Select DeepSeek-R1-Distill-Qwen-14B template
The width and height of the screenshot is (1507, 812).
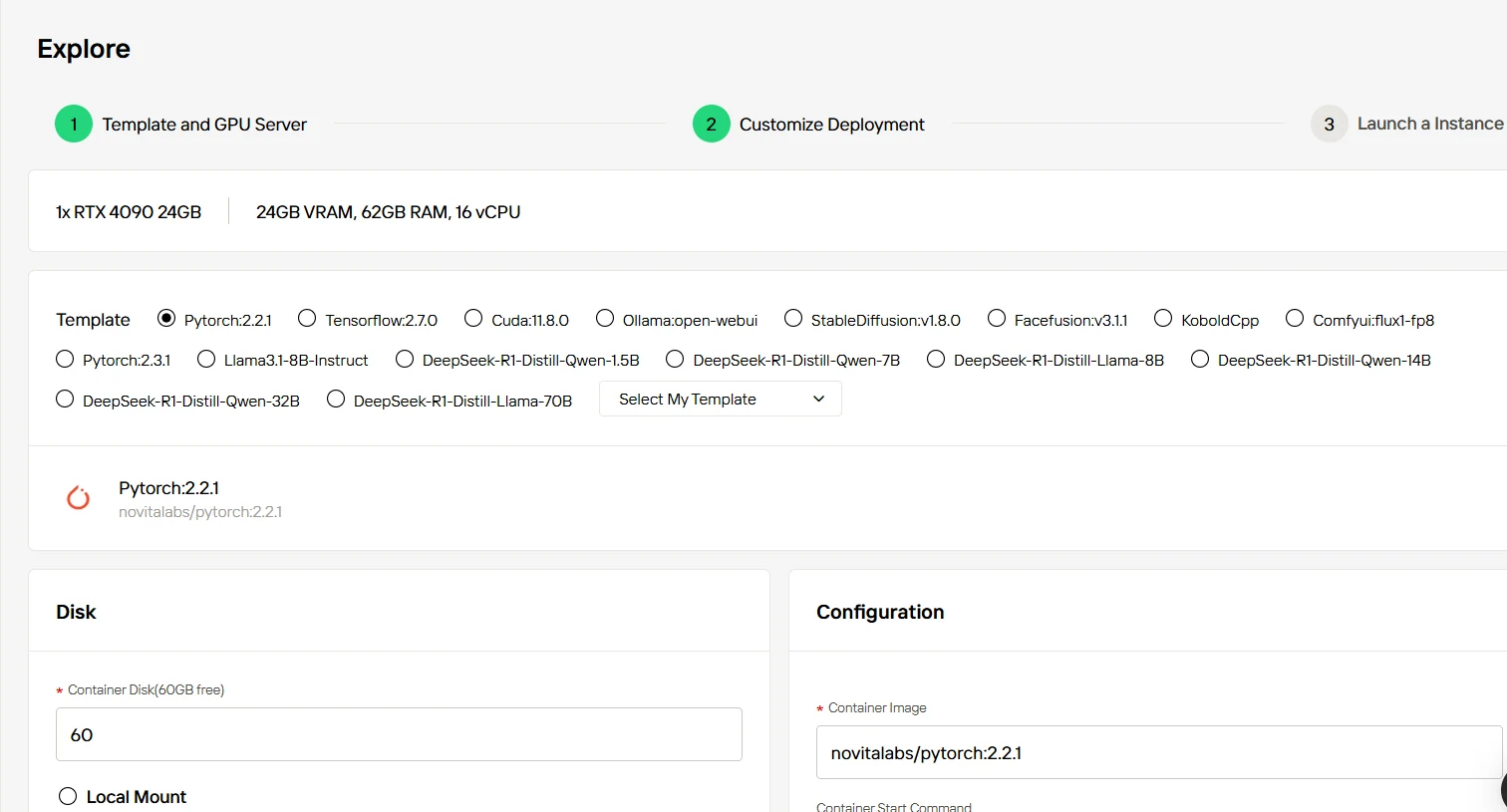click(1200, 359)
